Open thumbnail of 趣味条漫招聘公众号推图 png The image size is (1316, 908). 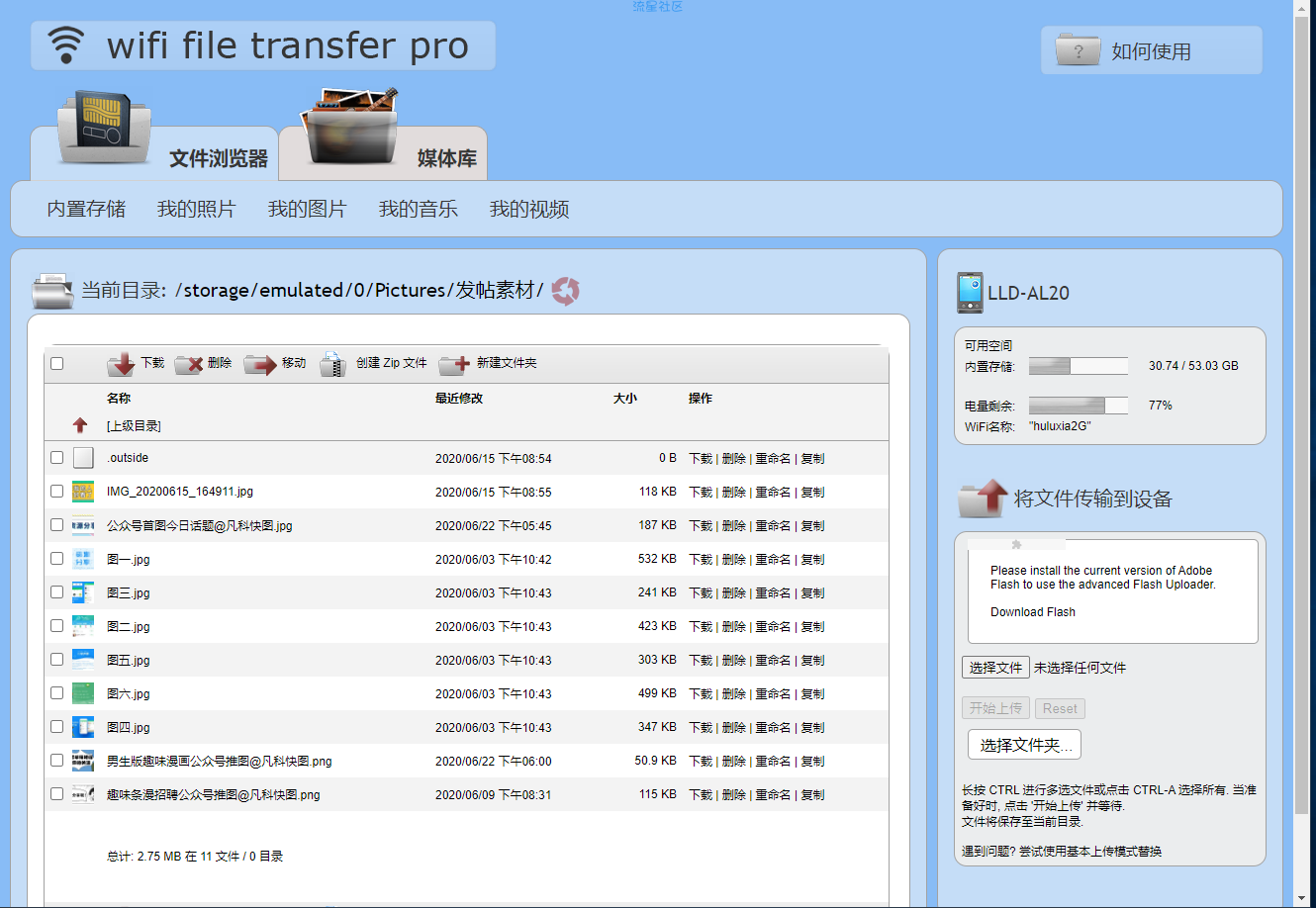83,793
